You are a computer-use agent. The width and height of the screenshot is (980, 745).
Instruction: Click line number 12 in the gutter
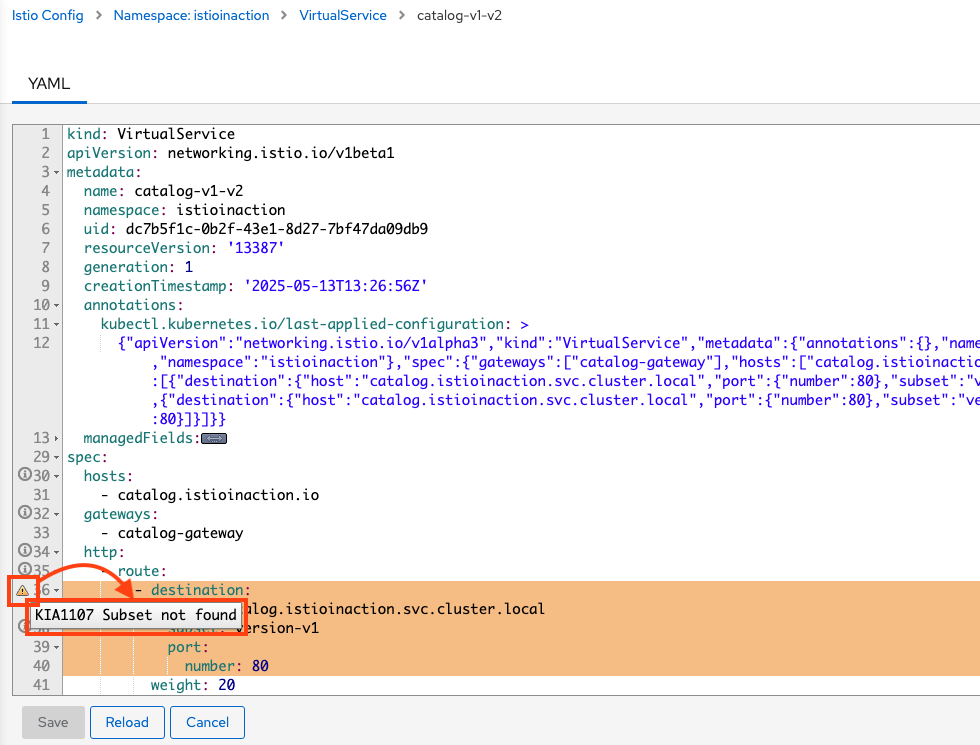click(x=41, y=343)
